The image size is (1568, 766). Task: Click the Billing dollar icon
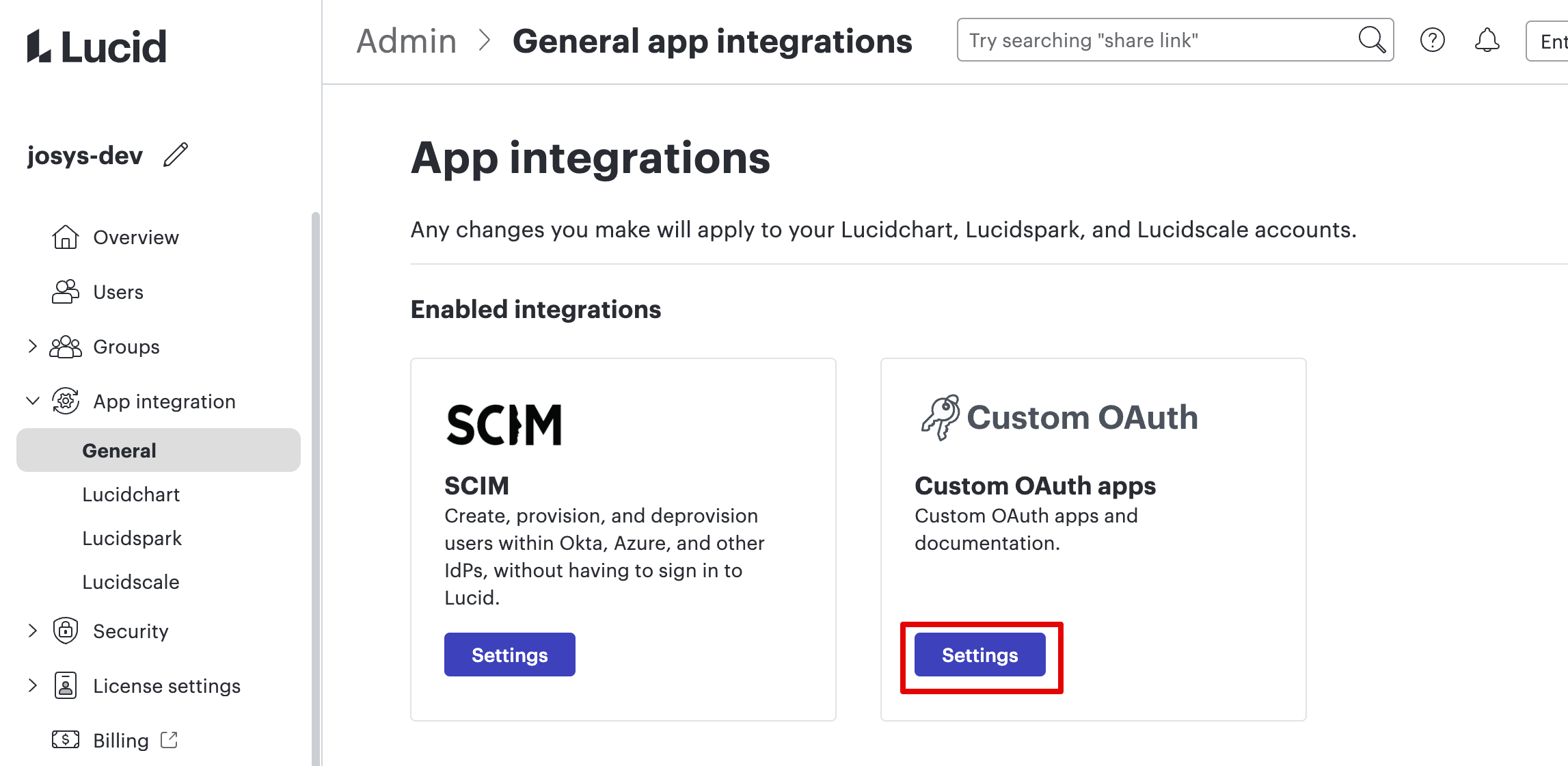[x=66, y=740]
